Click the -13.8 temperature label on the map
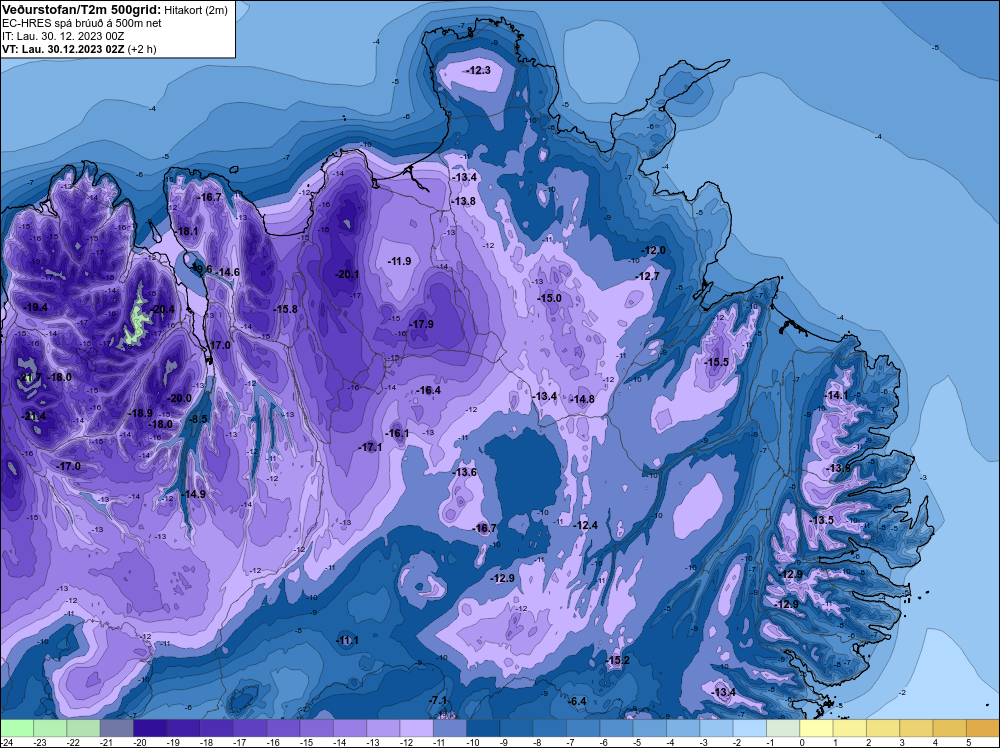 pos(464,202)
